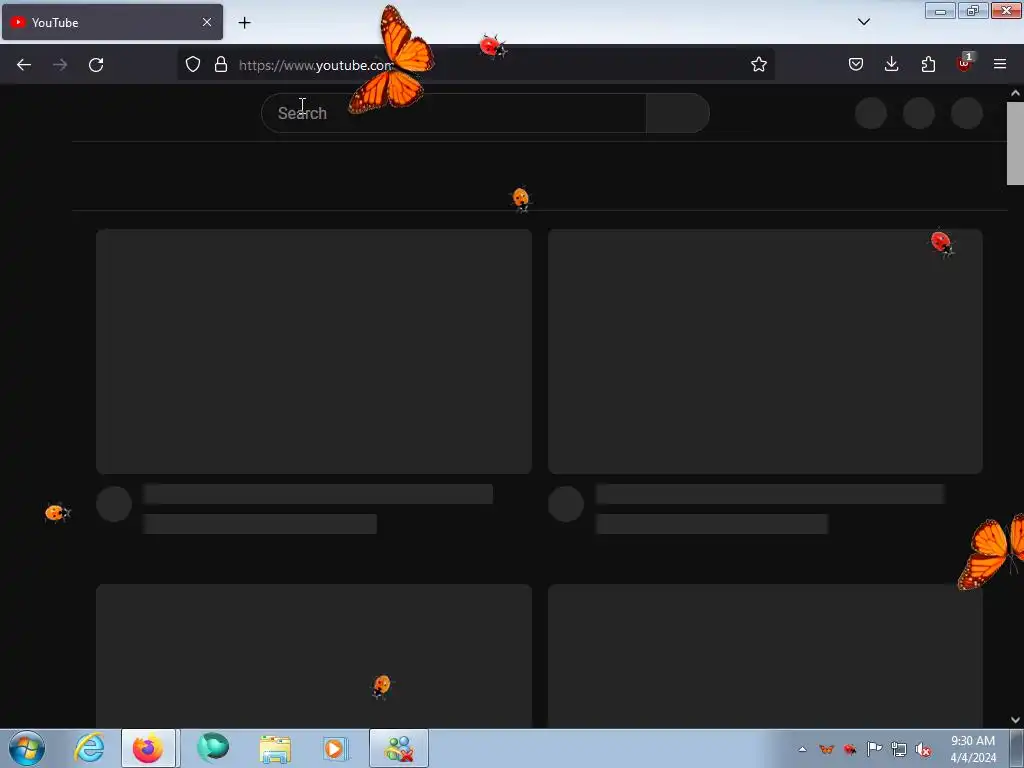Click the vertical scrollbar thumb
The image size is (1024, 768).
(x=1015, y=144)
